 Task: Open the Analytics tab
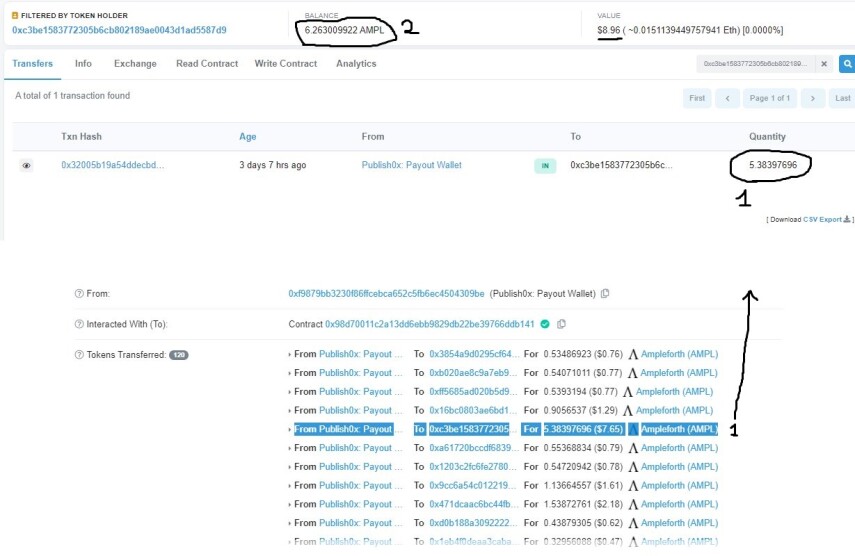pos(356,63)
